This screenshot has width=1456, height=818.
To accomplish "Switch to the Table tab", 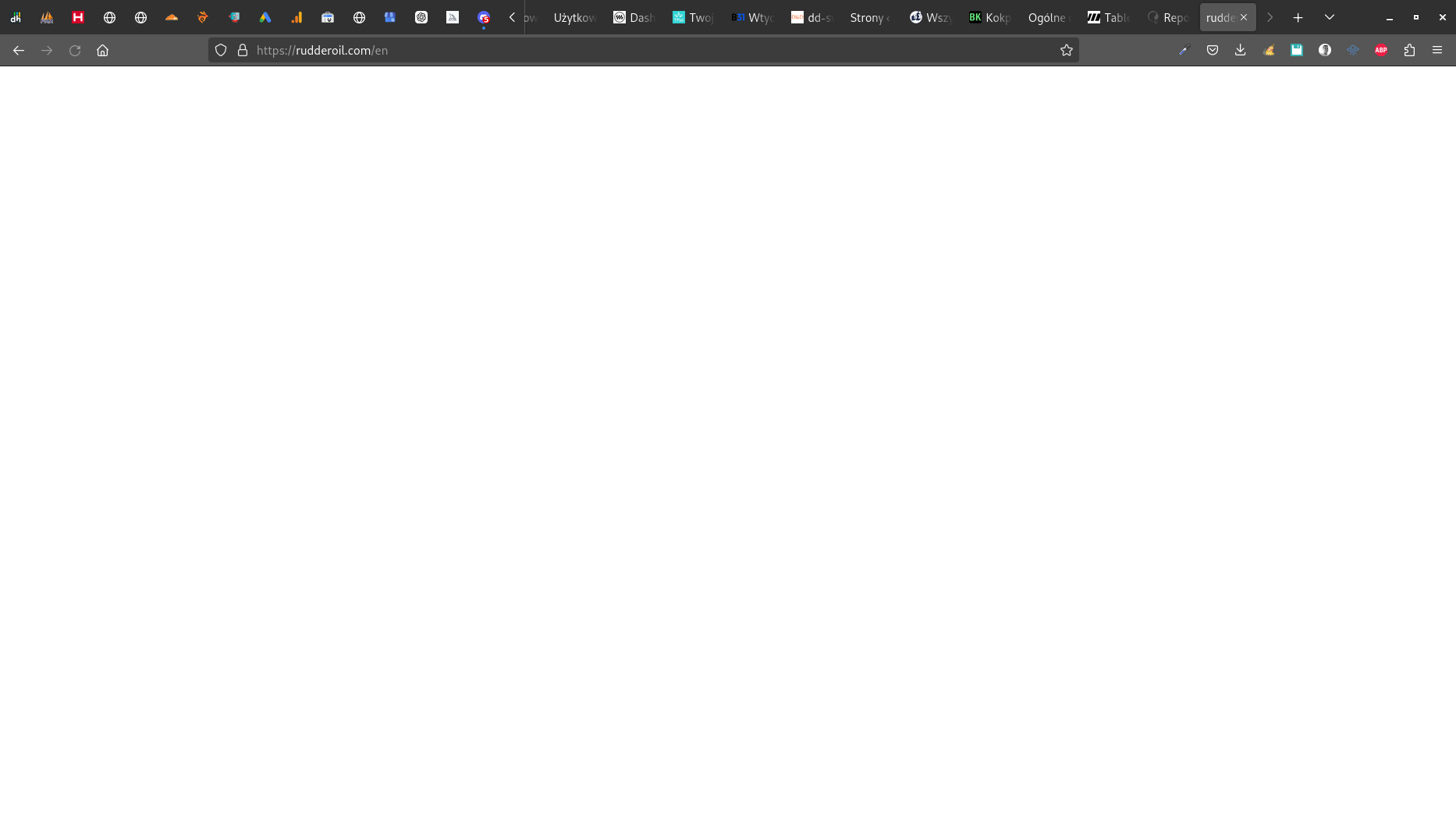I will (x=1108, y=17).
